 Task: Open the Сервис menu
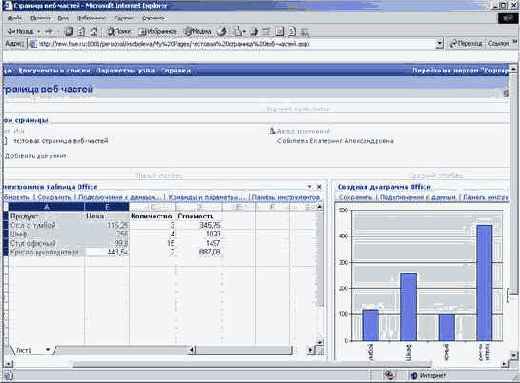(x=124, y=18)
